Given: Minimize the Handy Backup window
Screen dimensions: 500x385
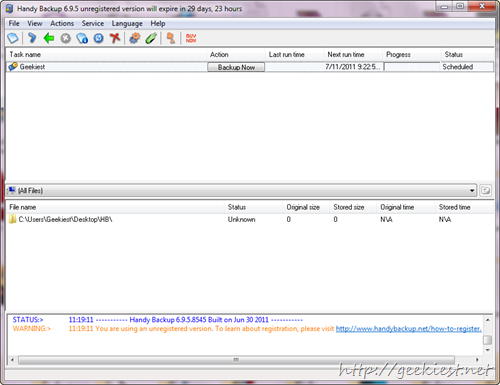Looking at the screenshot, I should point(445,6).
